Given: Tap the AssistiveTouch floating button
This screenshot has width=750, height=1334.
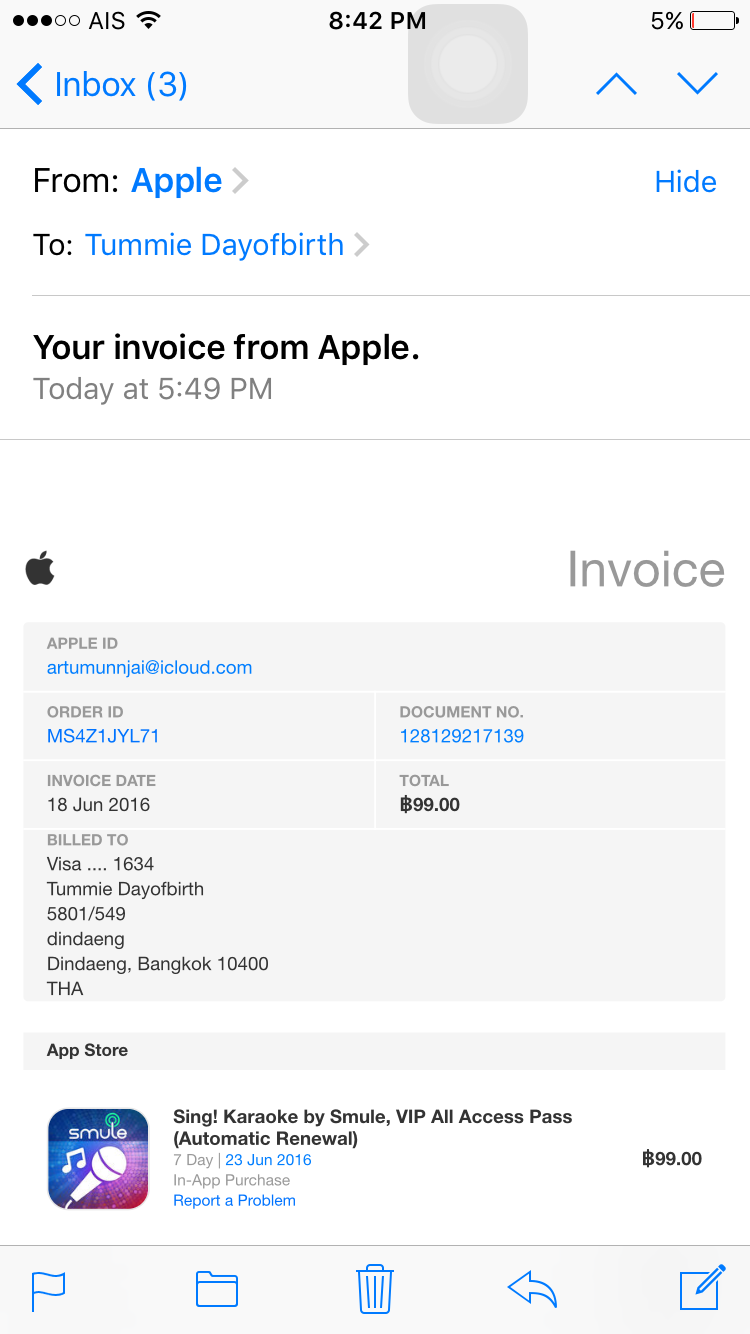Looking at the screenshot, I should click(467, 64).
